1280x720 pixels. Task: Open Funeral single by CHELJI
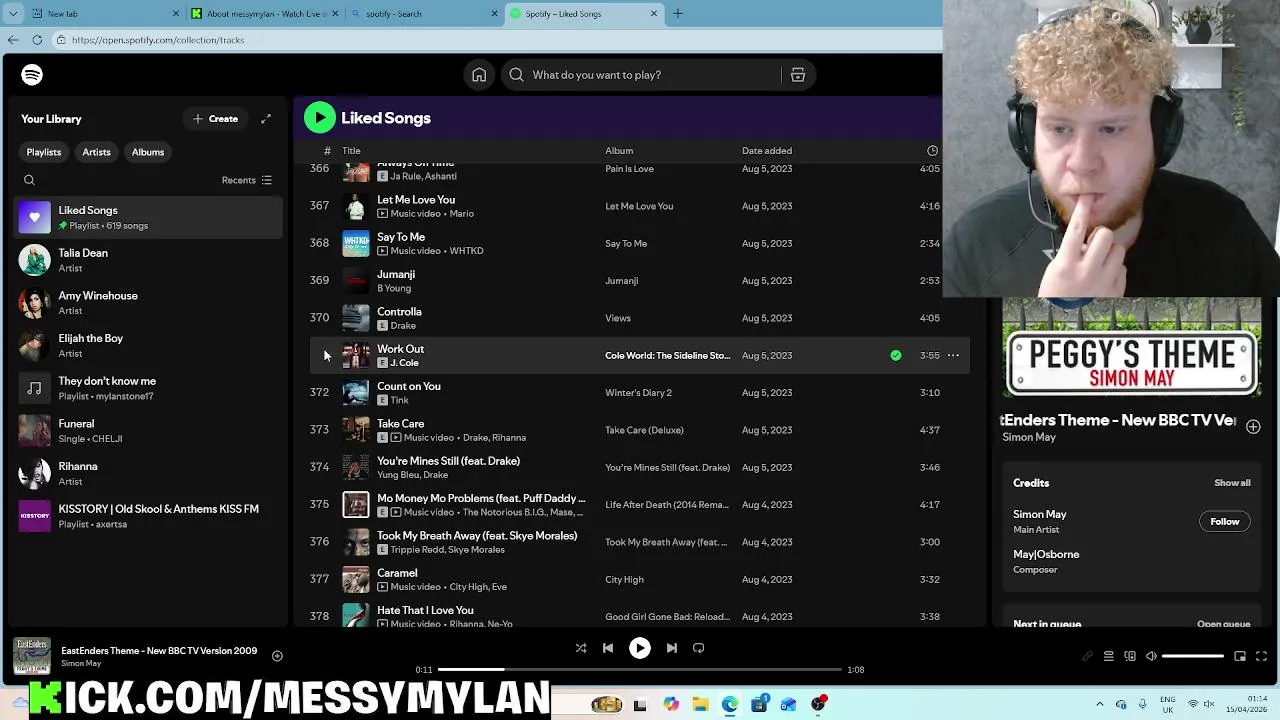point(149,431)
